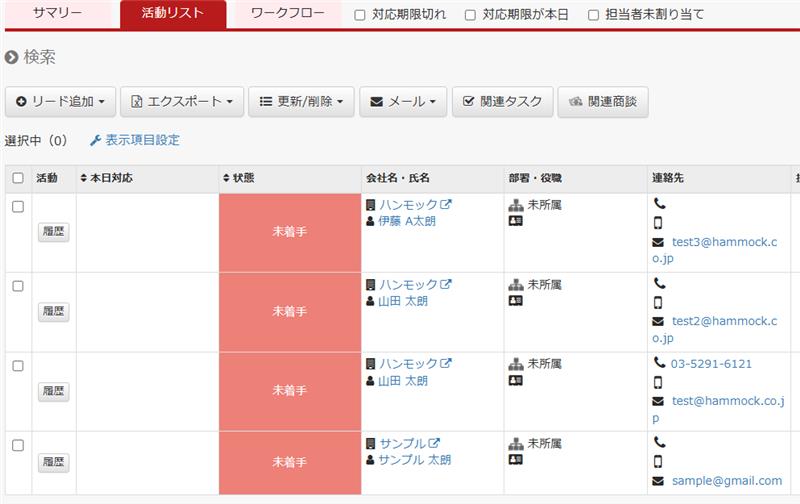Click the phone icon next to 03-5291-6121
This screenshot has height=504, width=800.
pos(659,363)
